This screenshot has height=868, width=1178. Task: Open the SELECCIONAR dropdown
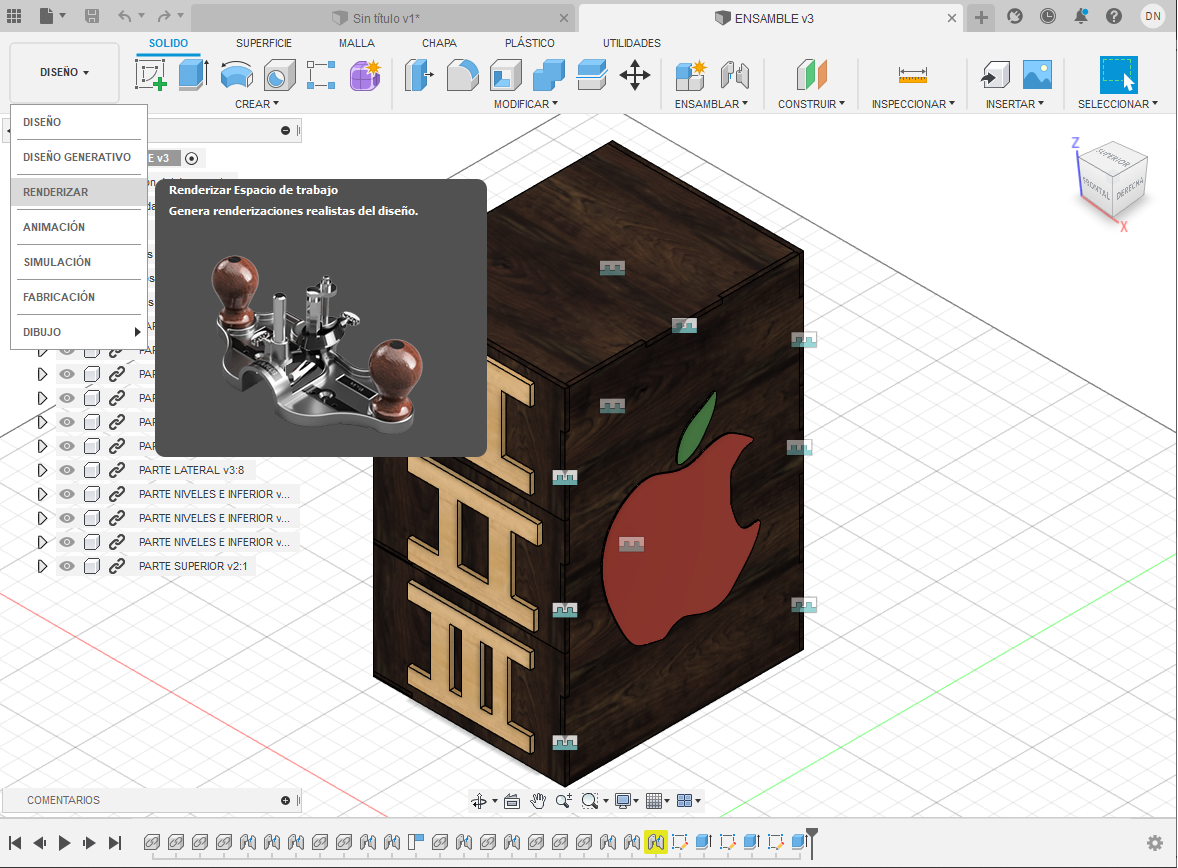pyautogui.click(x=1118, y=104)
